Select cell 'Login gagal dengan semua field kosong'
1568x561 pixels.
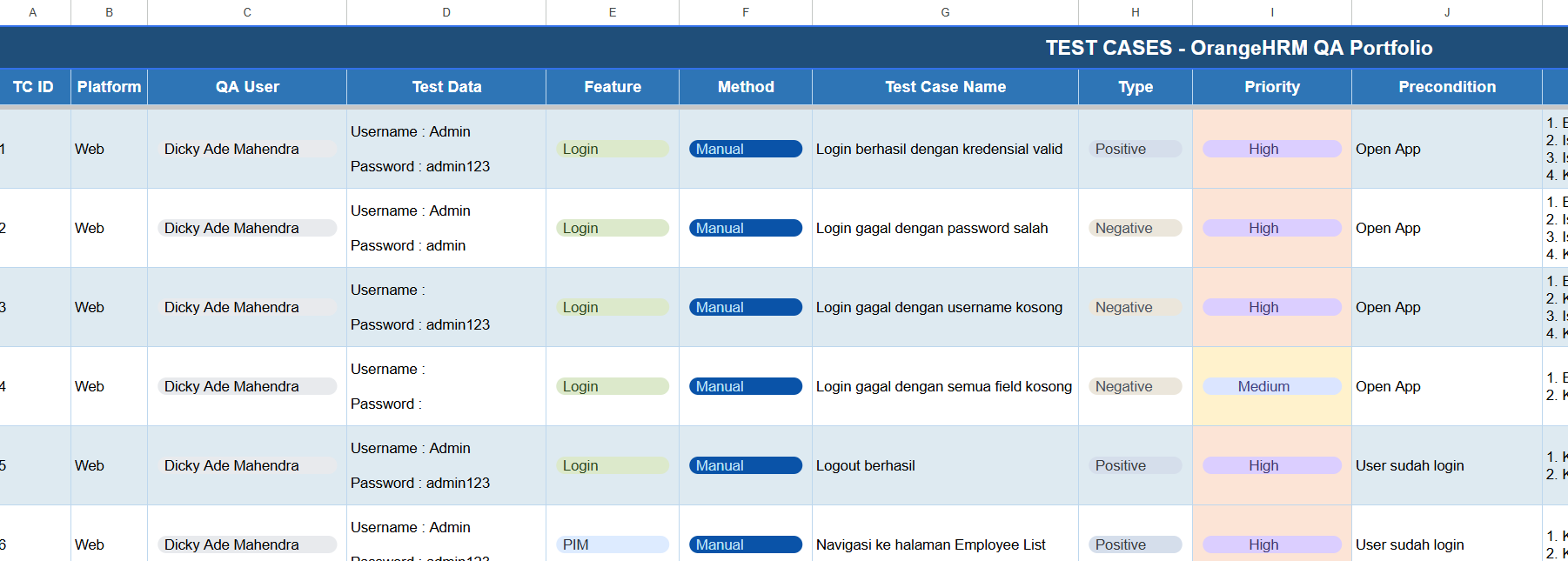click(x=945, y=386)
